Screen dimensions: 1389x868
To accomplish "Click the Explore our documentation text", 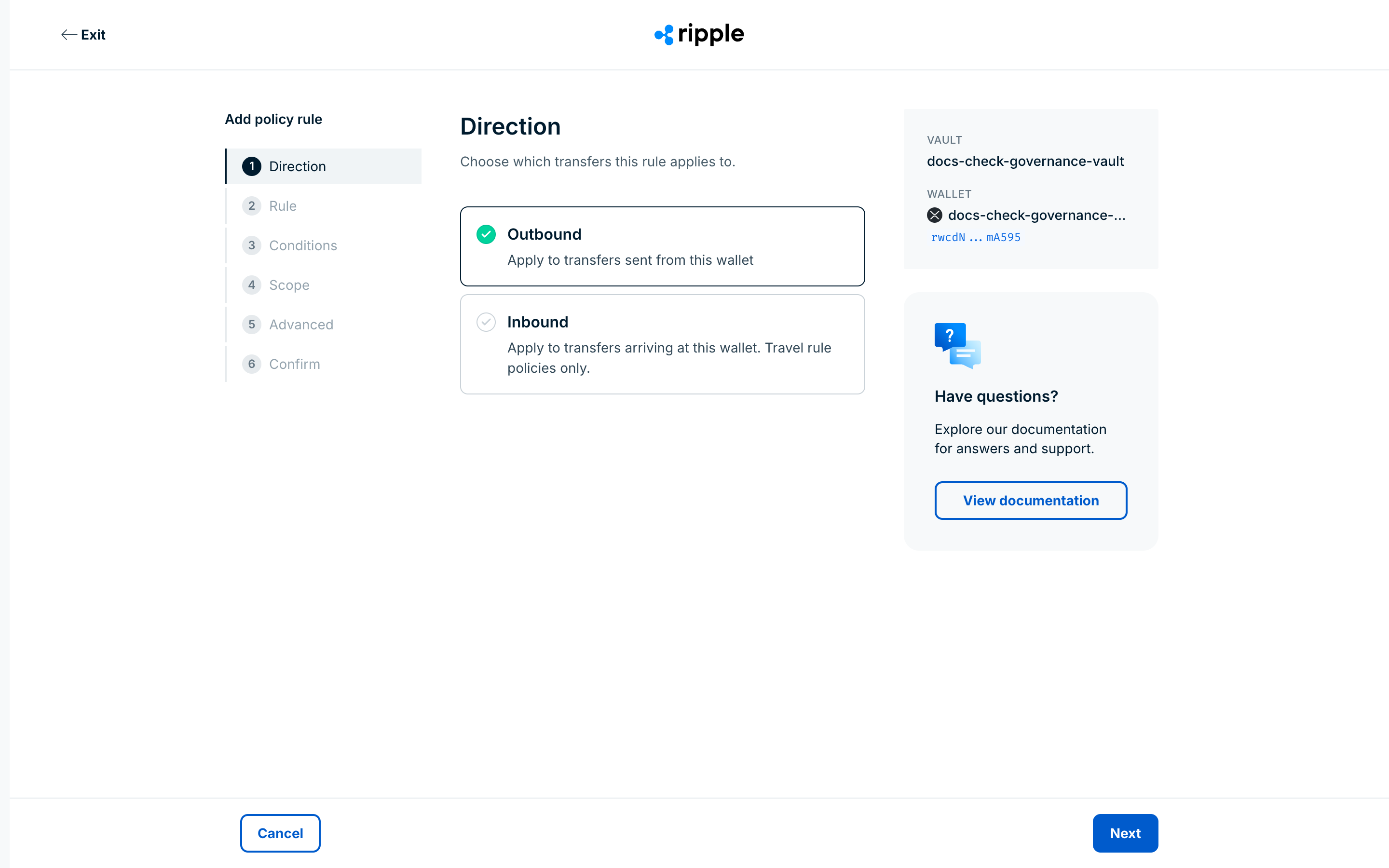I will tap(1020, 439).
